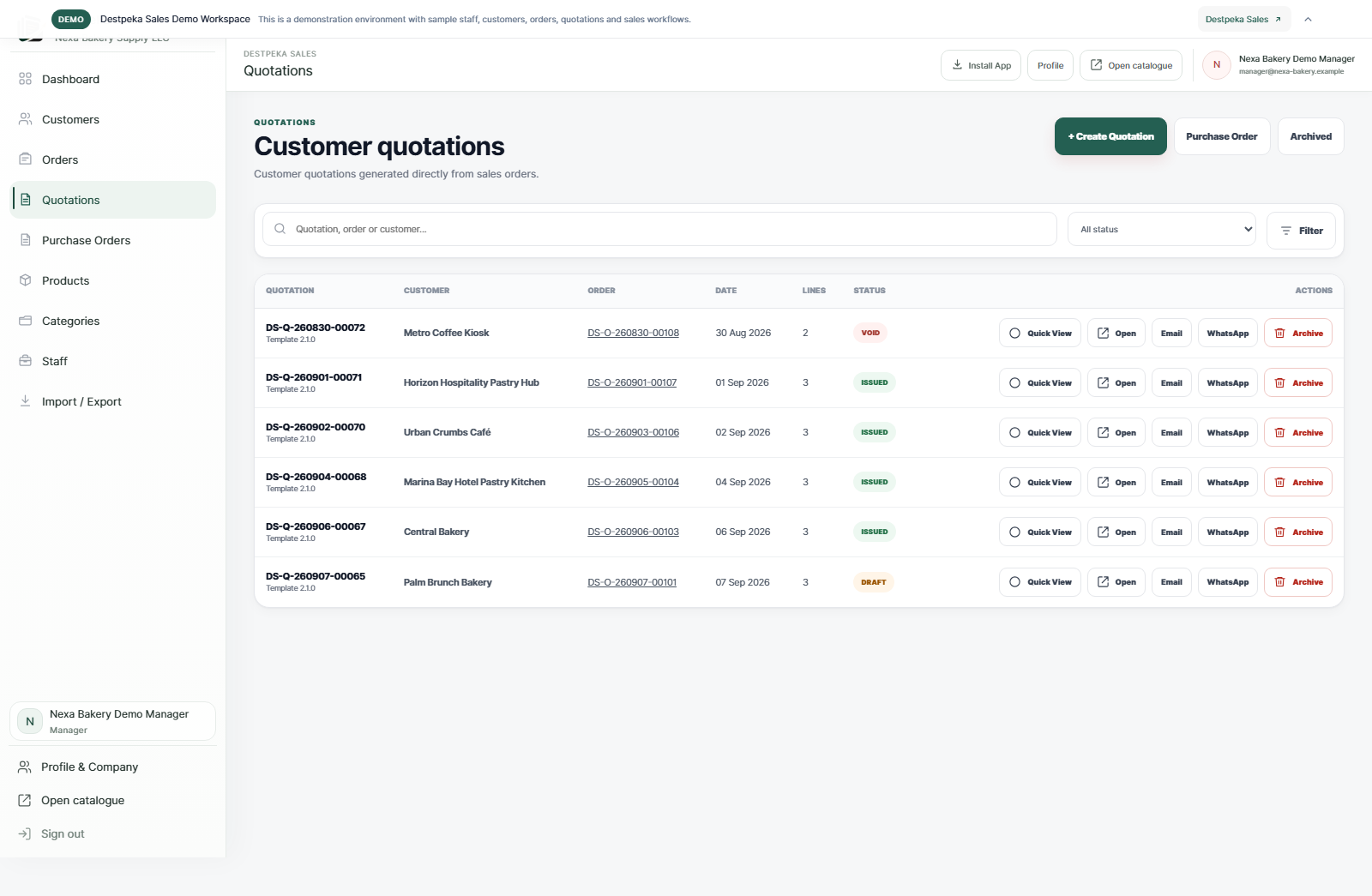This screenshot has width=1372, height=896.
Task: Click the Staff briefcase icon
Action: click(25, 361)
